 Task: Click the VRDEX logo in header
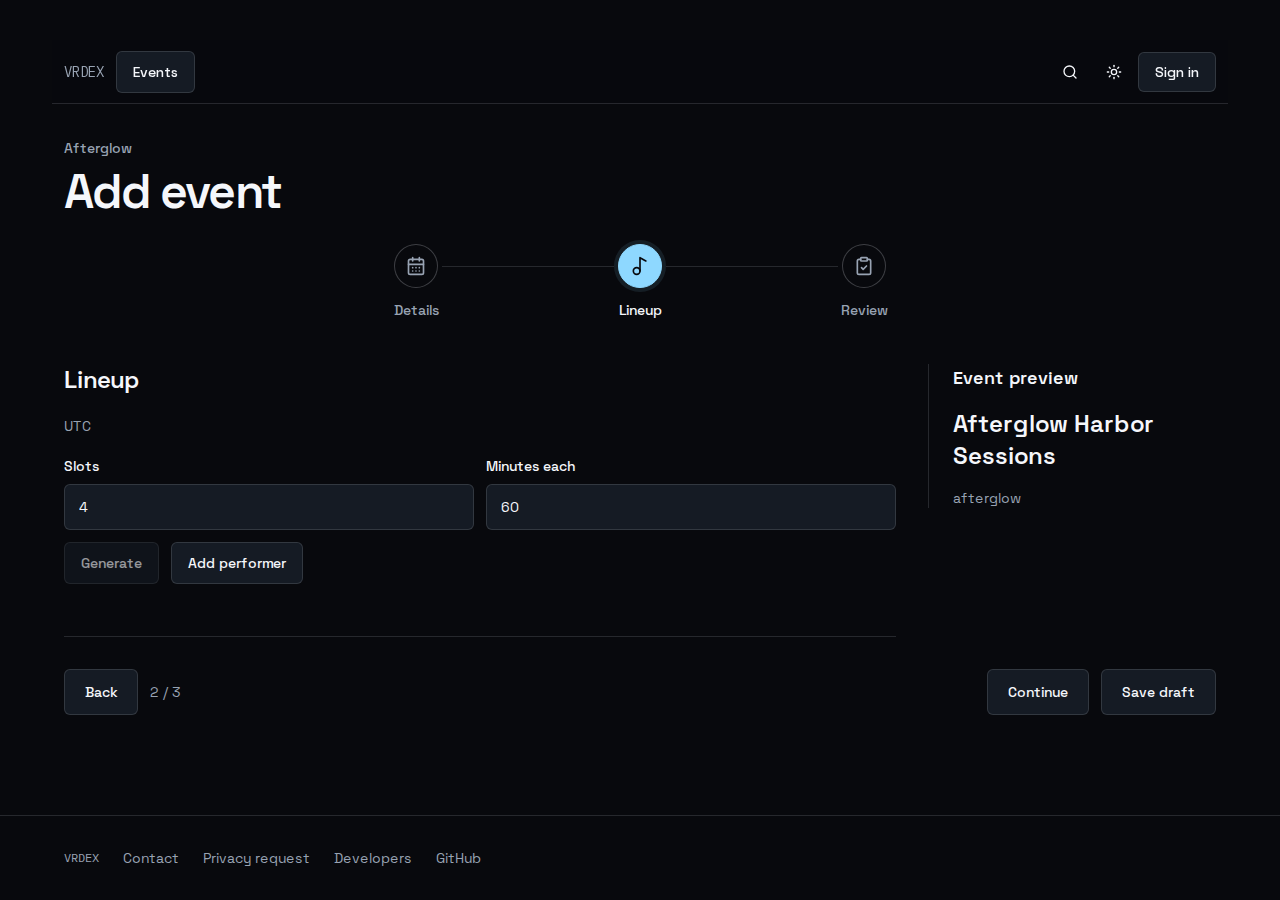point(84,72)
